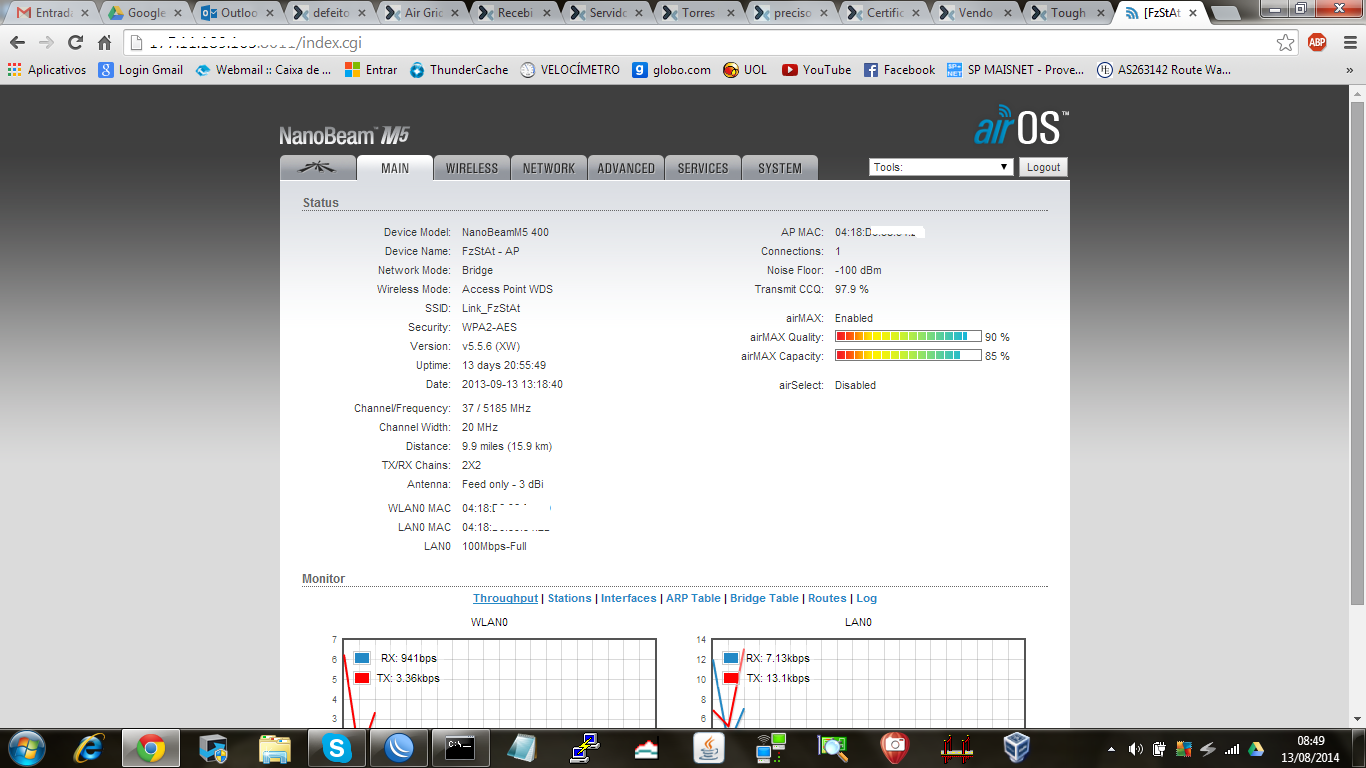This screenshot has height=768, width=1366.
Task: Switch to the Google Drive browser tab
Action: coord(144,13)
